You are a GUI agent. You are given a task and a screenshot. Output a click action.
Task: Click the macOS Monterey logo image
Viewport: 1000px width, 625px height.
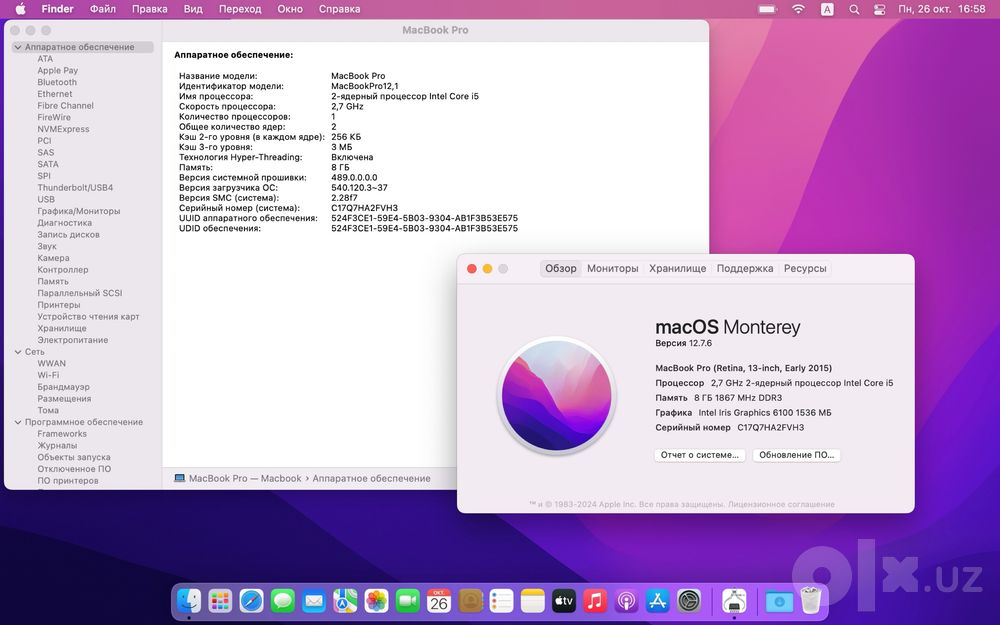click(556, 395)
